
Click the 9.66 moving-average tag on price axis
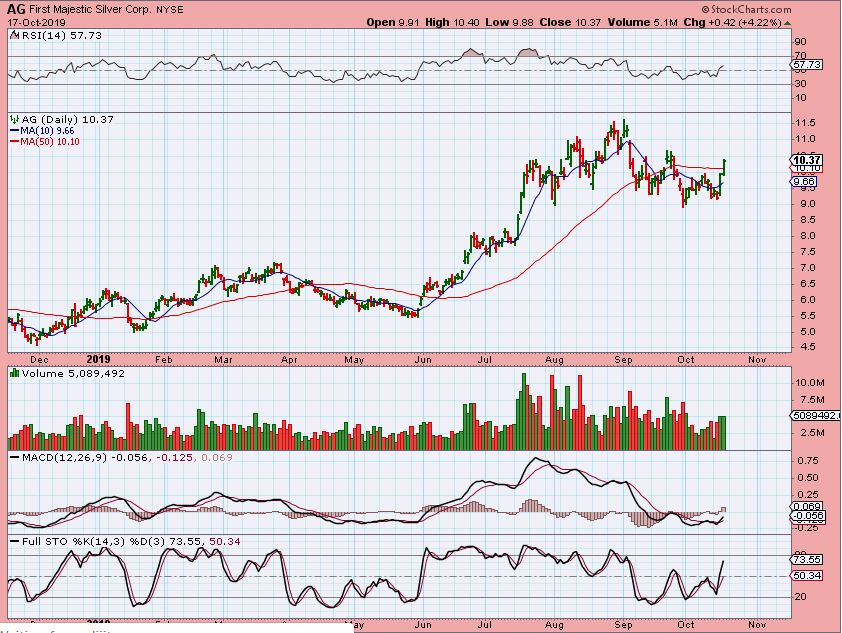pos(804,182)
